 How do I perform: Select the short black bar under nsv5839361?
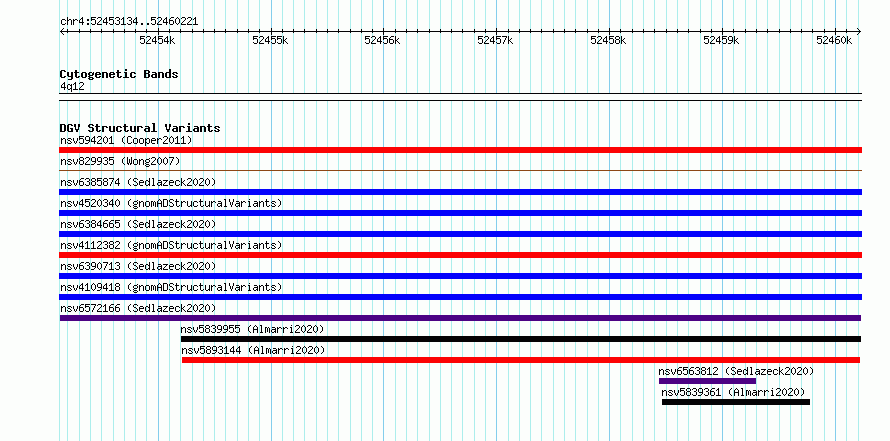[x=736, y=402]
